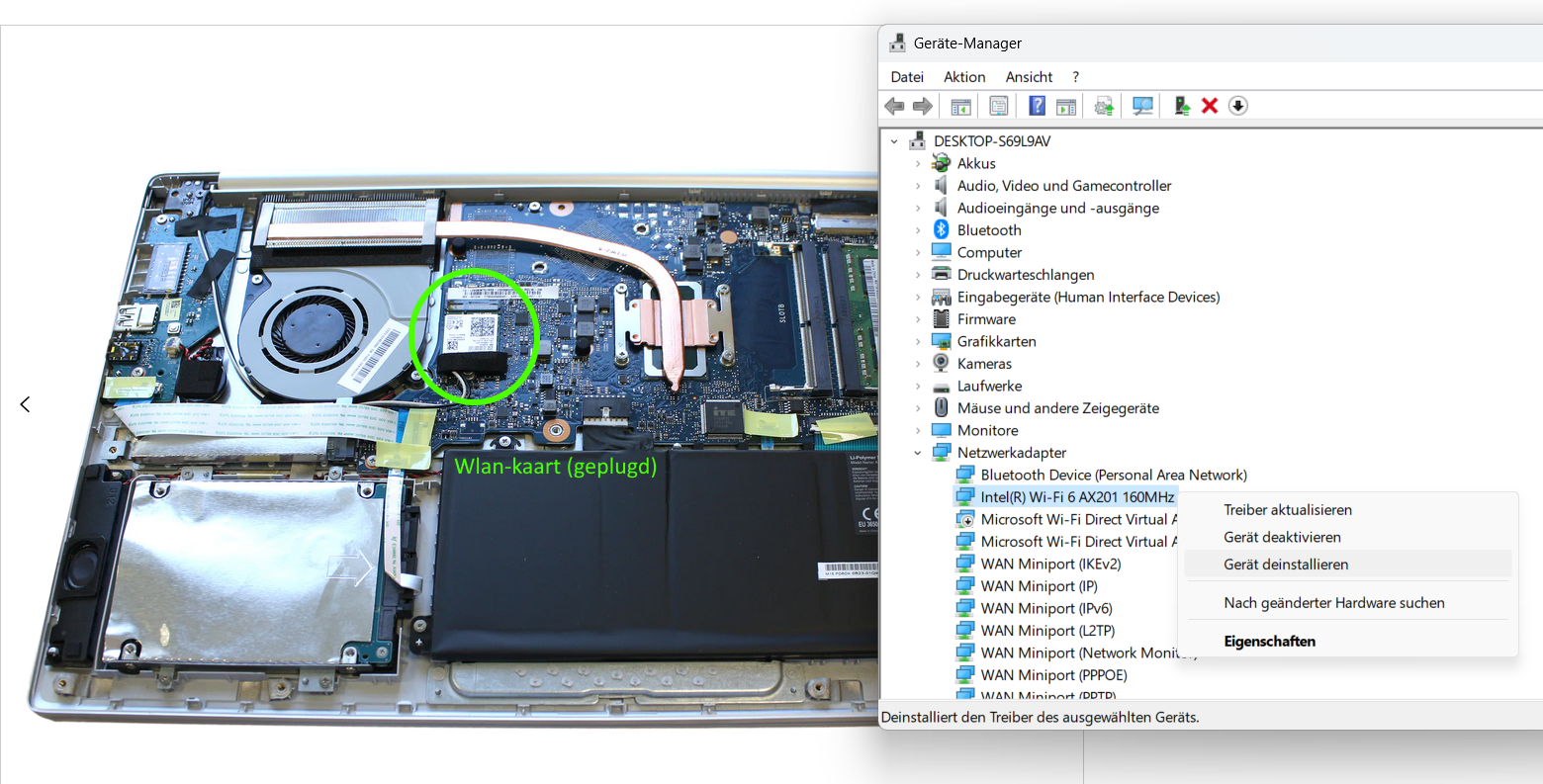Click the Bluetooth category icon
Viewport: 1543px width, 784px height.
(939, 229)
